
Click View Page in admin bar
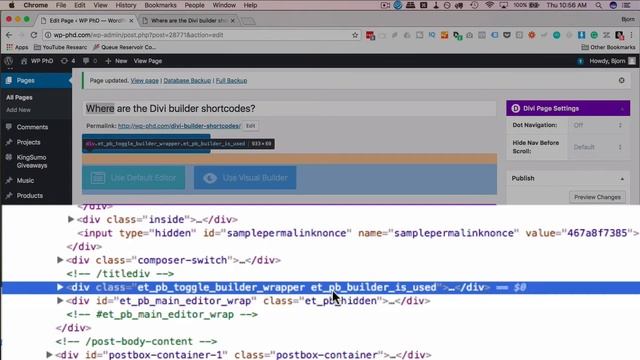coord(148,61)
